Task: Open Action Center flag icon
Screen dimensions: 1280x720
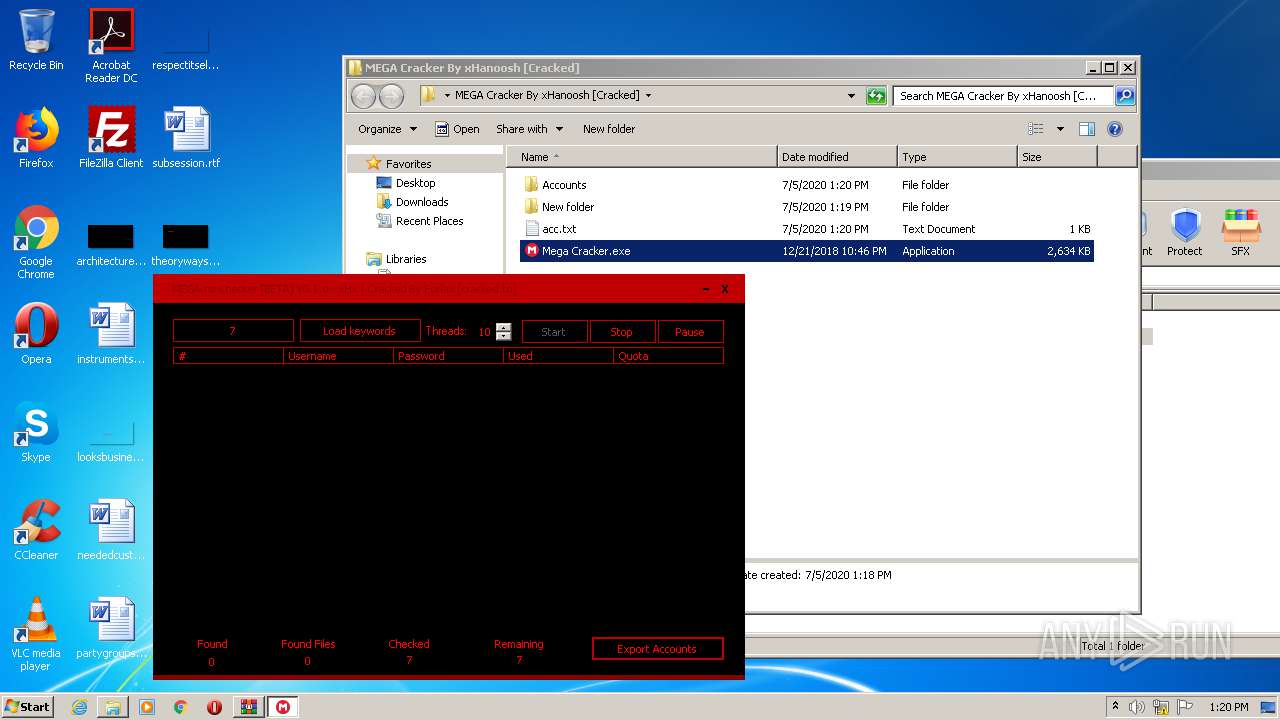Action: pyautogui.click(x=1185, y=707)
